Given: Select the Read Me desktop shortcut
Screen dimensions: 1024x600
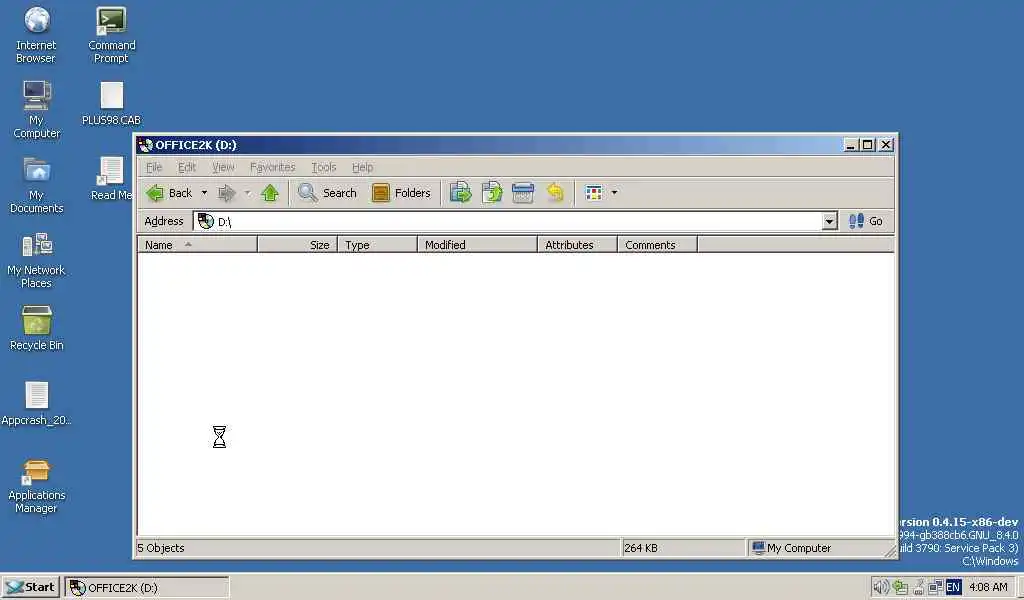Looking at the screenshot, I should (112, 178).
